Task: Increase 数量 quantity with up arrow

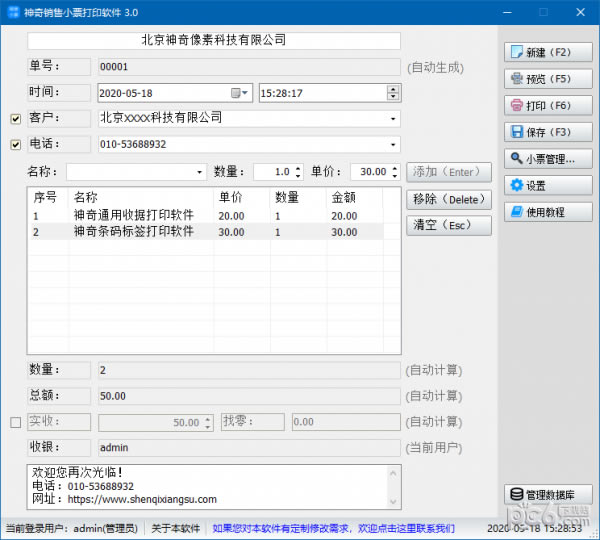Action: click(298, 168)
